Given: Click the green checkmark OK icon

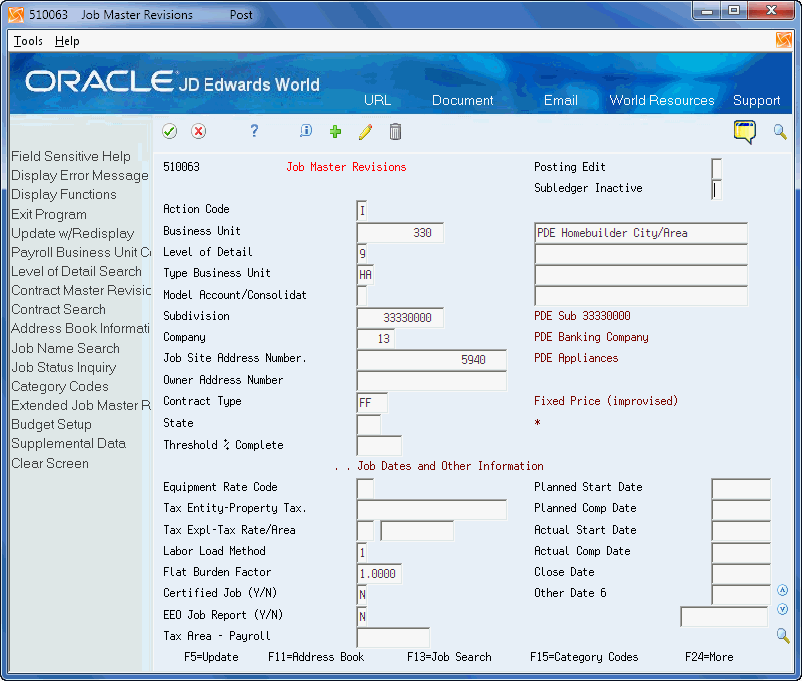Looking at the screenshot, I should 169,131.
